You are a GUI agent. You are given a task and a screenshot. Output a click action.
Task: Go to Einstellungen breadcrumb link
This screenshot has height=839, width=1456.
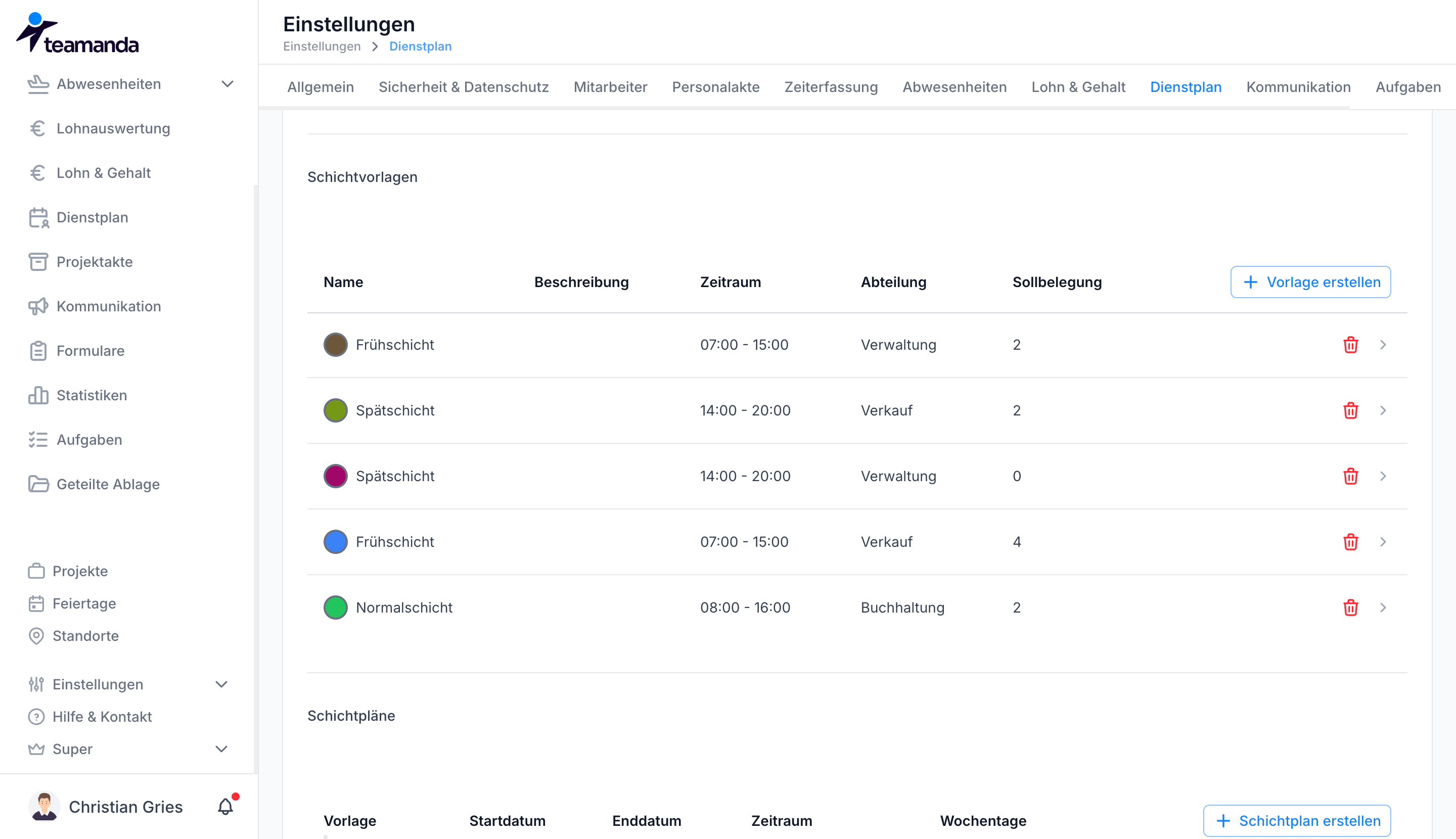(322, 46)
